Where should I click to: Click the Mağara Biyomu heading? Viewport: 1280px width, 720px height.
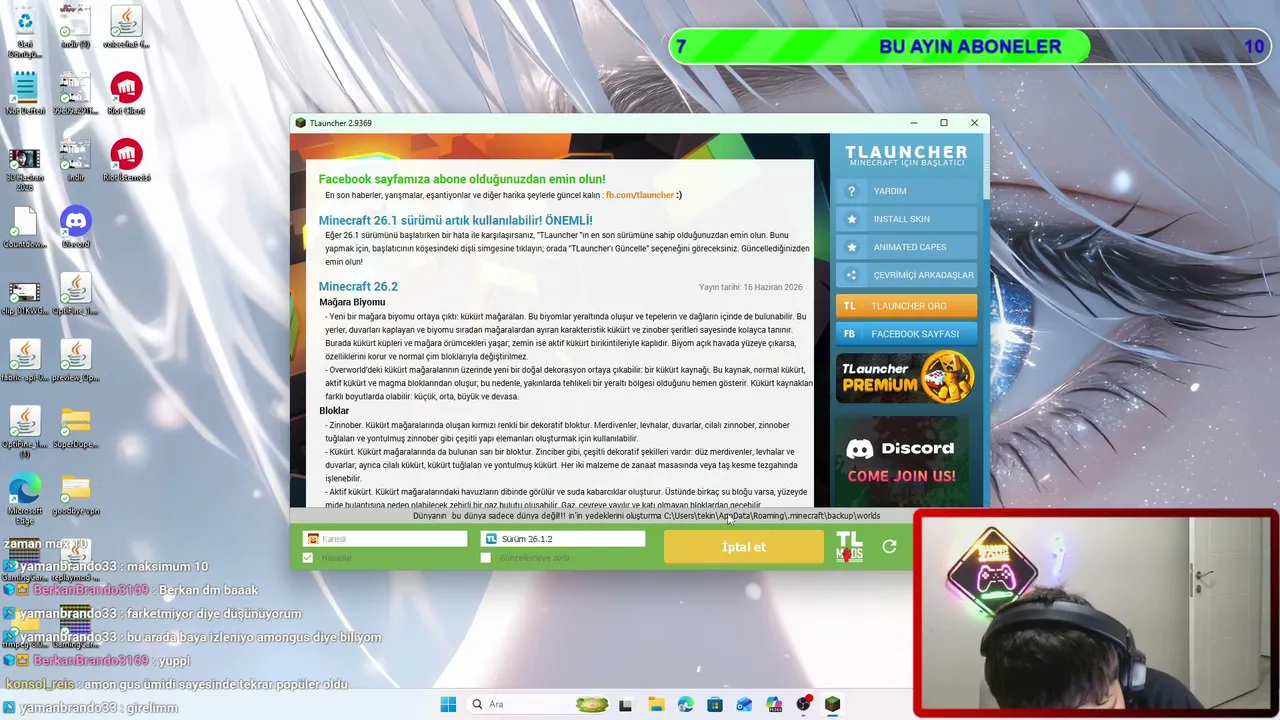[x=352, y=302]
